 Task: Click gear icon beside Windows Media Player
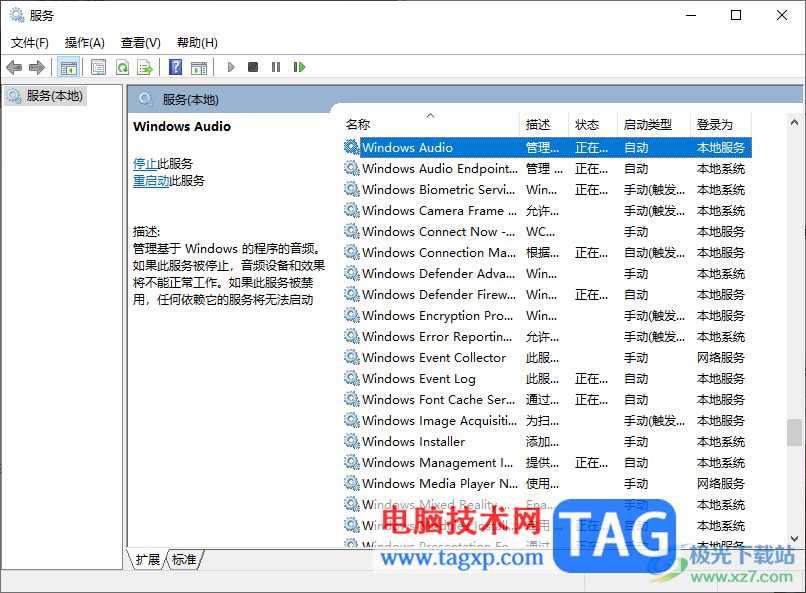[352, 484]
